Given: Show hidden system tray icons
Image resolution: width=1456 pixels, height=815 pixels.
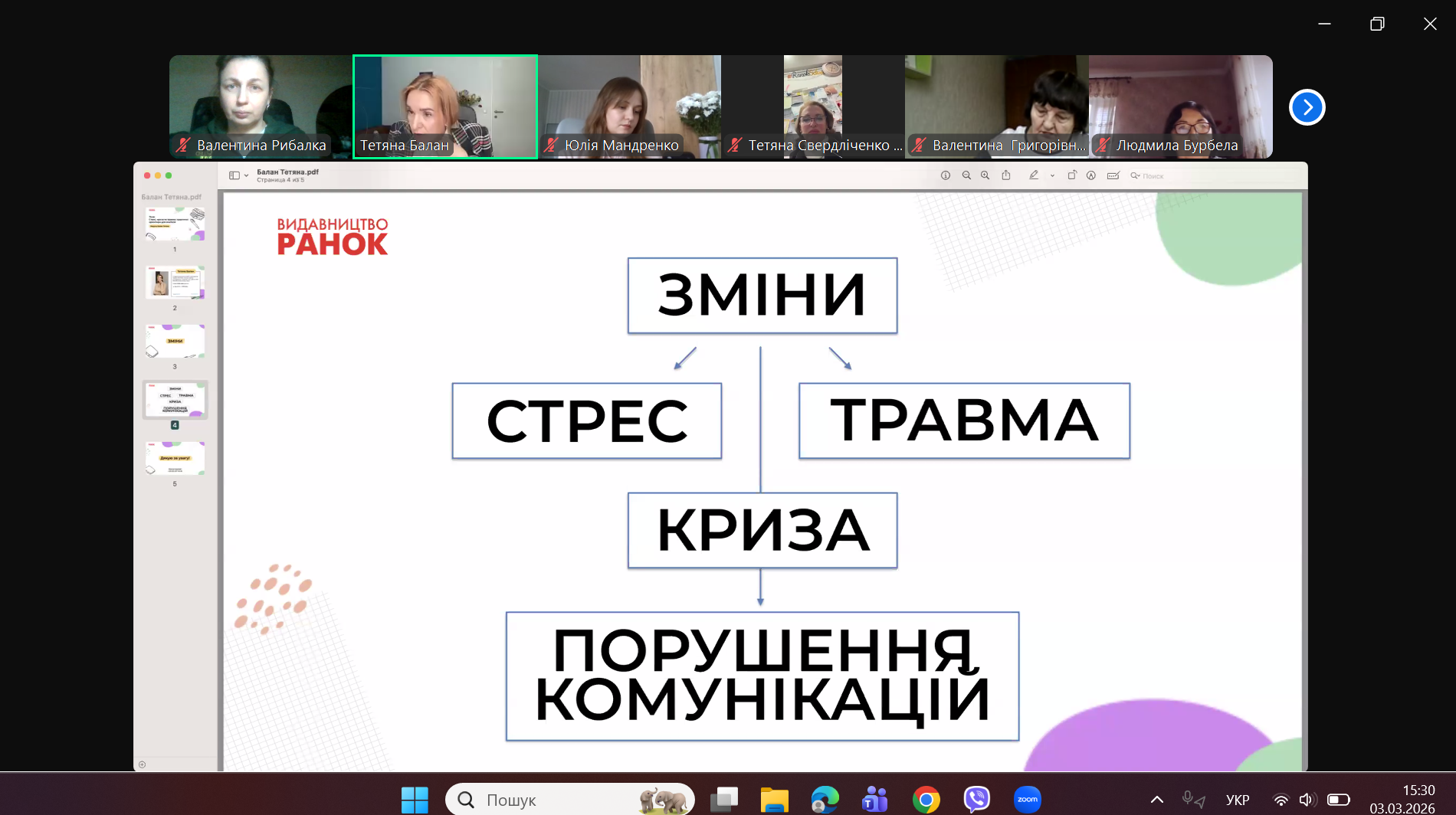Looking at the screenshot, I should point(1157,800).
